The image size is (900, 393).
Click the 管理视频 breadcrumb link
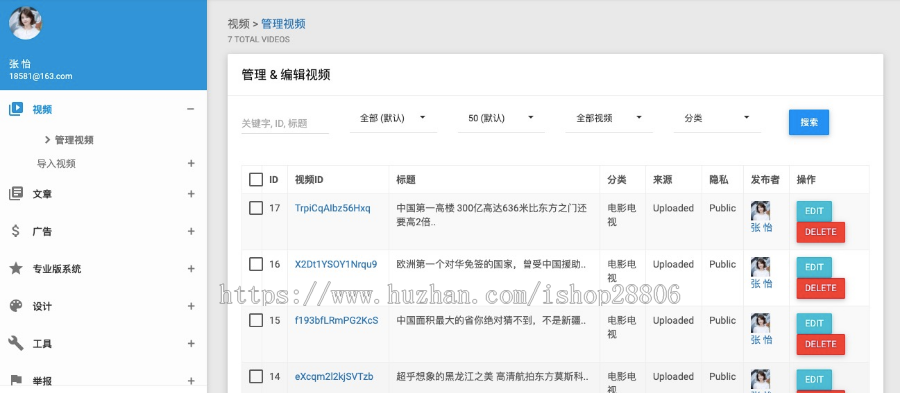(284, 24)
